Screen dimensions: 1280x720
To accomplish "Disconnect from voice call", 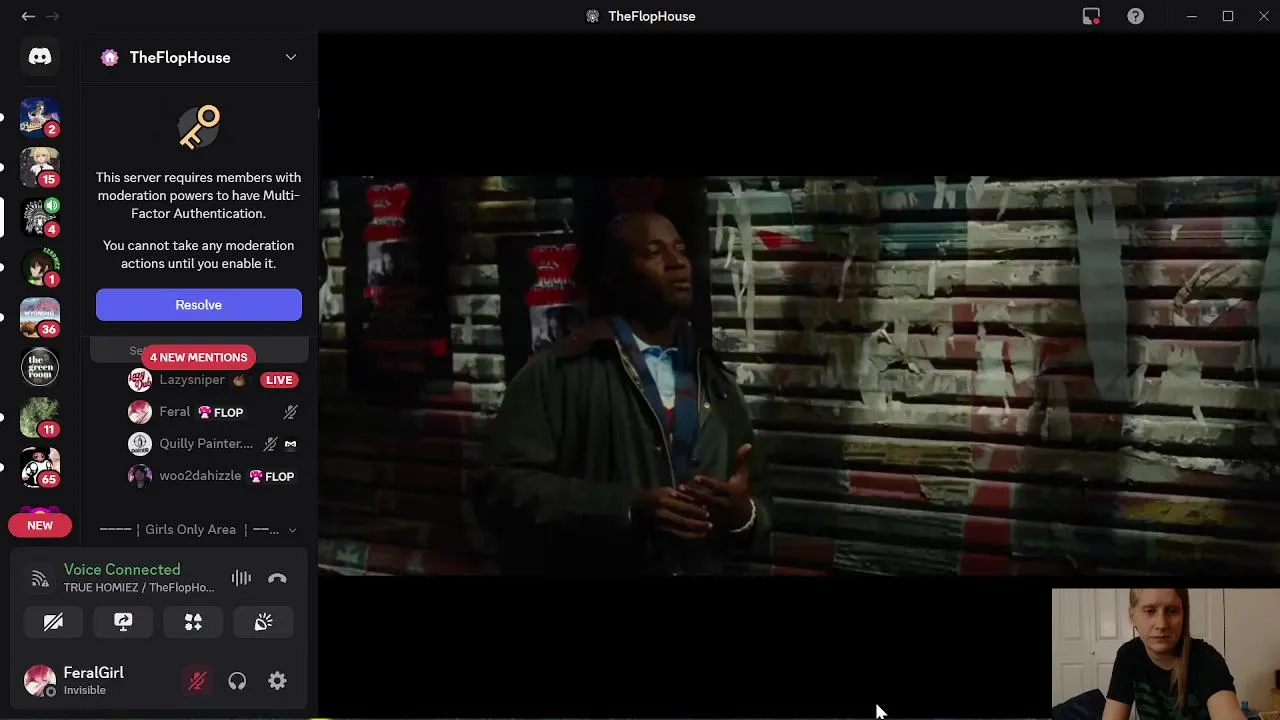I will tap(277, 578).
